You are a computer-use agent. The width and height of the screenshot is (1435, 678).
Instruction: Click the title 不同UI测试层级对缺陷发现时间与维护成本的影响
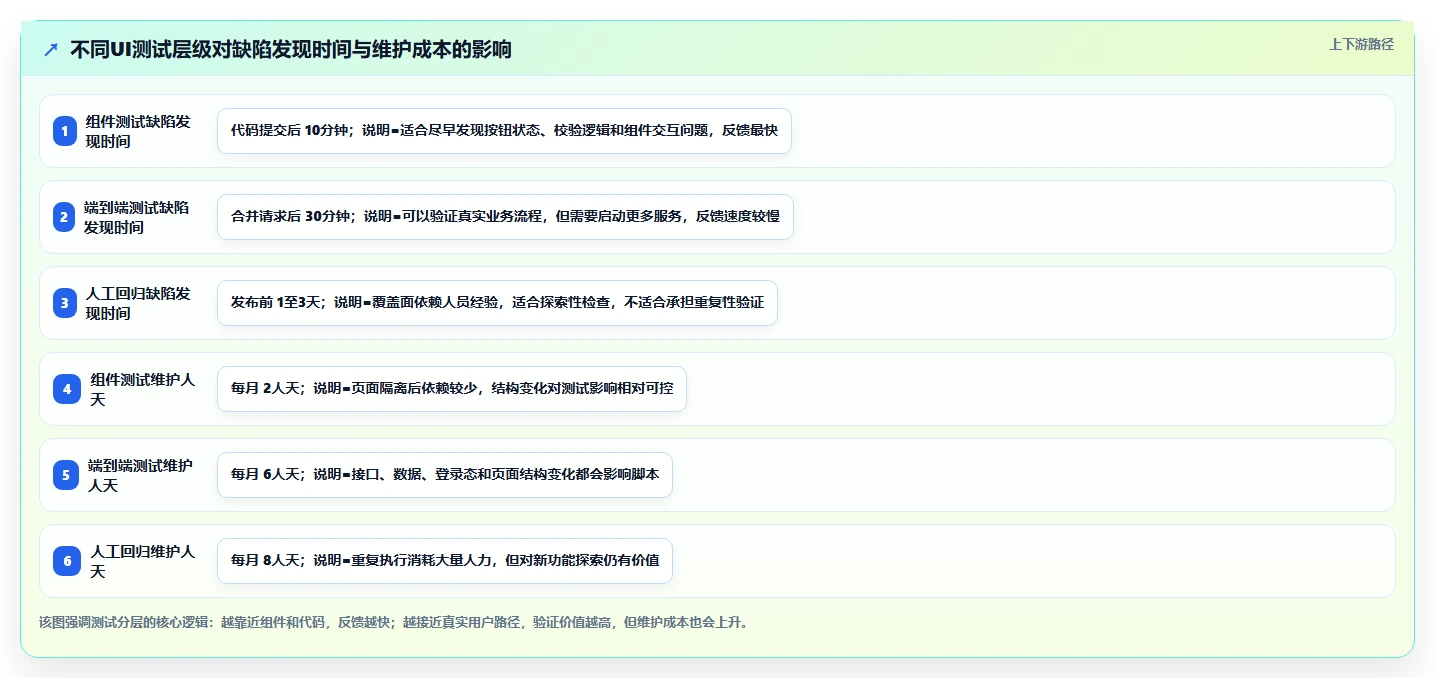(291, 50)
